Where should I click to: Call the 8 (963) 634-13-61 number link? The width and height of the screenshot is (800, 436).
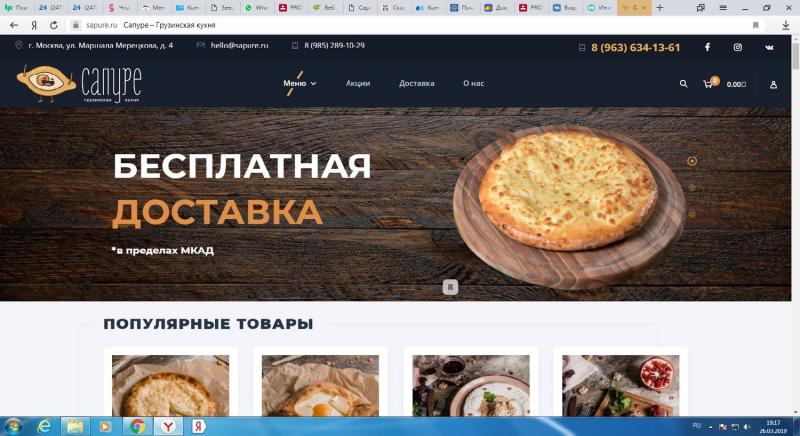[x=635, y=47]
